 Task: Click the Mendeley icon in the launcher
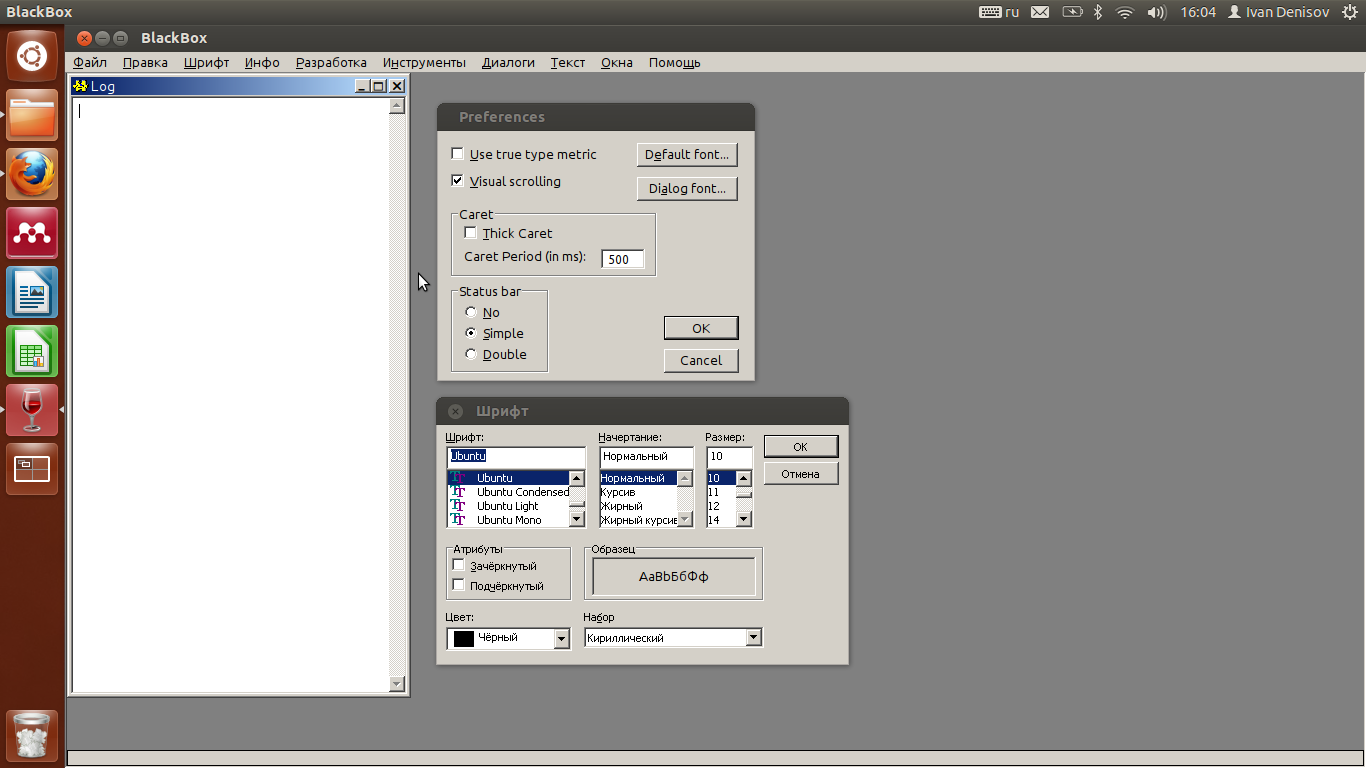(32, 233)
